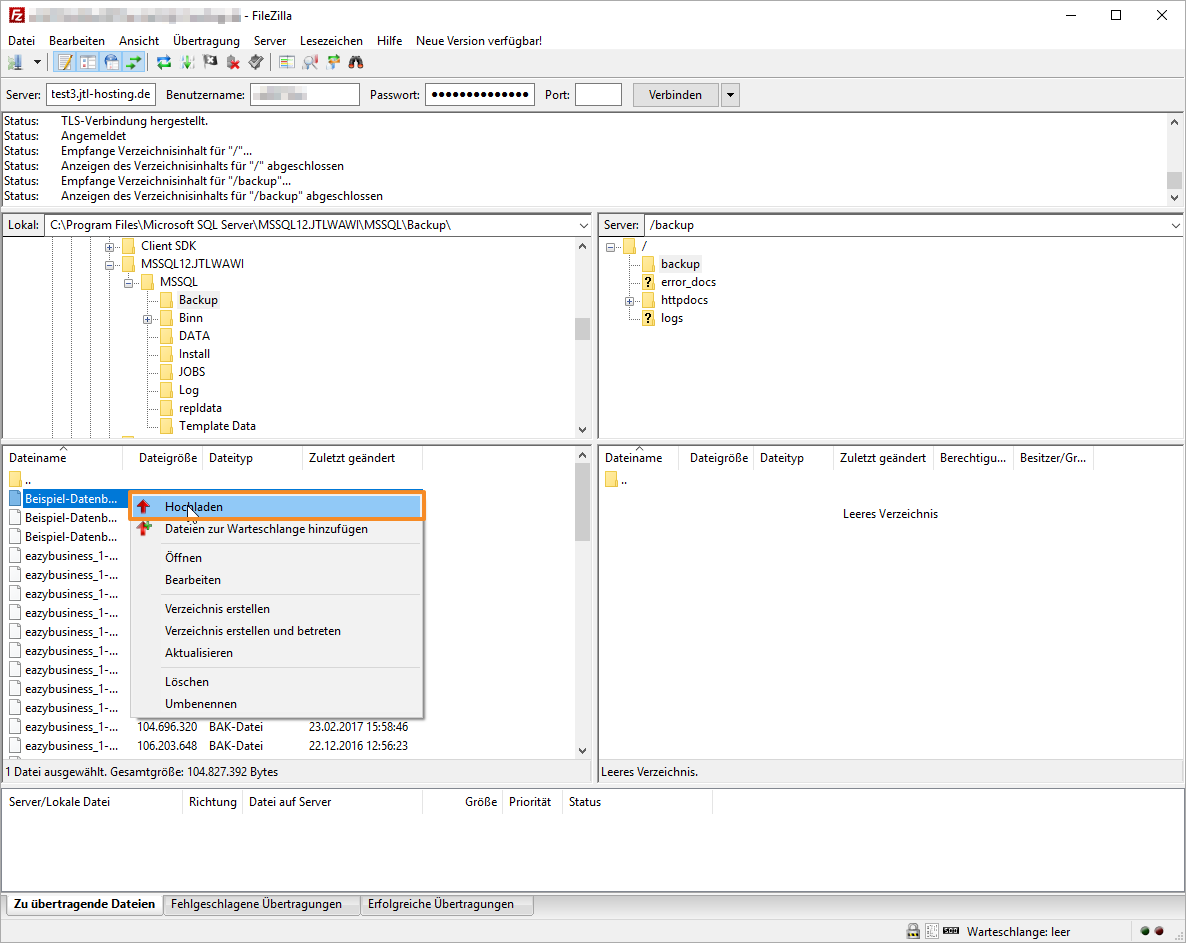Open the Übertragung menu

[x=206, y=41]
